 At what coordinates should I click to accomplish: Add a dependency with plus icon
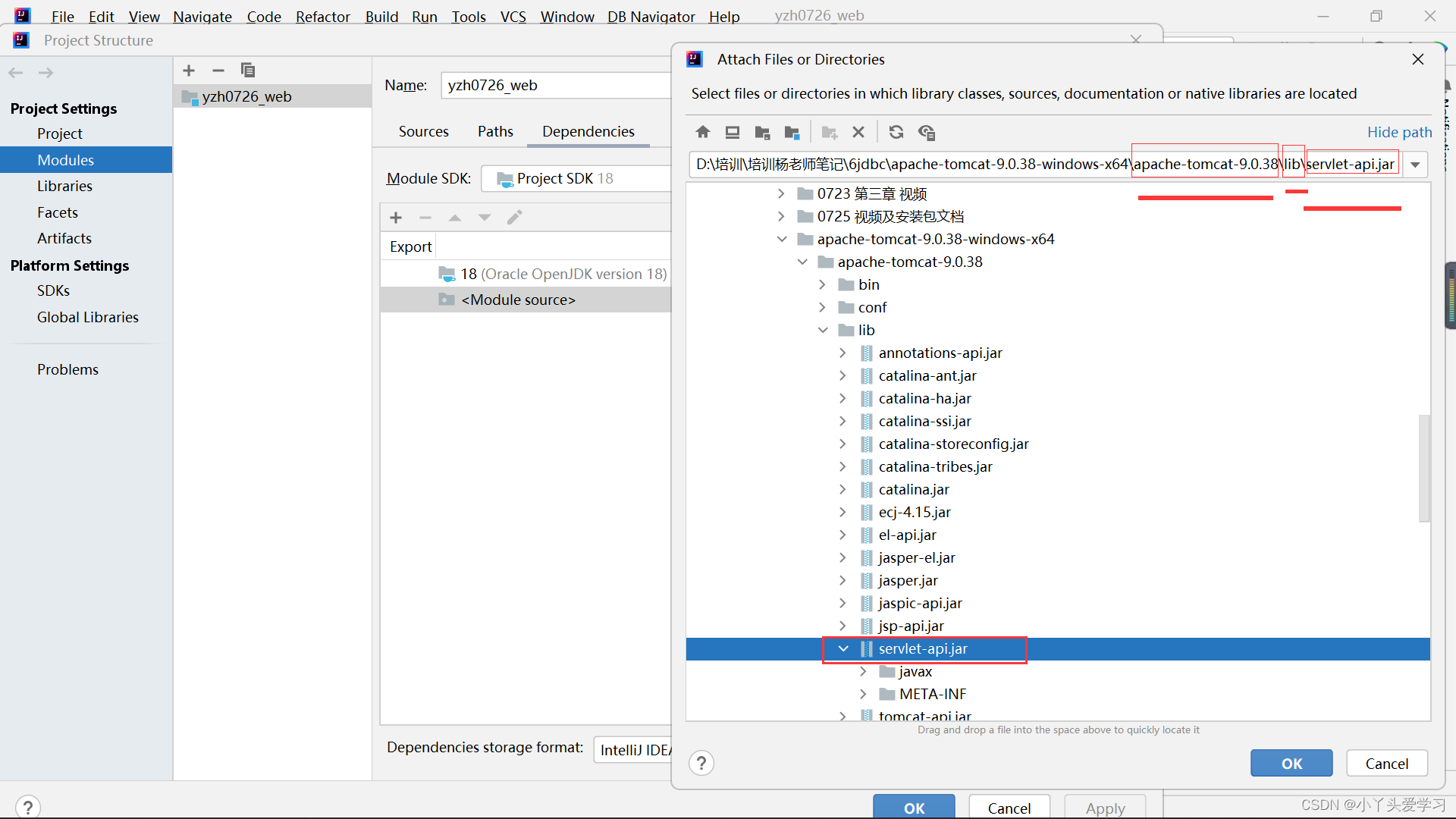coord(396,218)
